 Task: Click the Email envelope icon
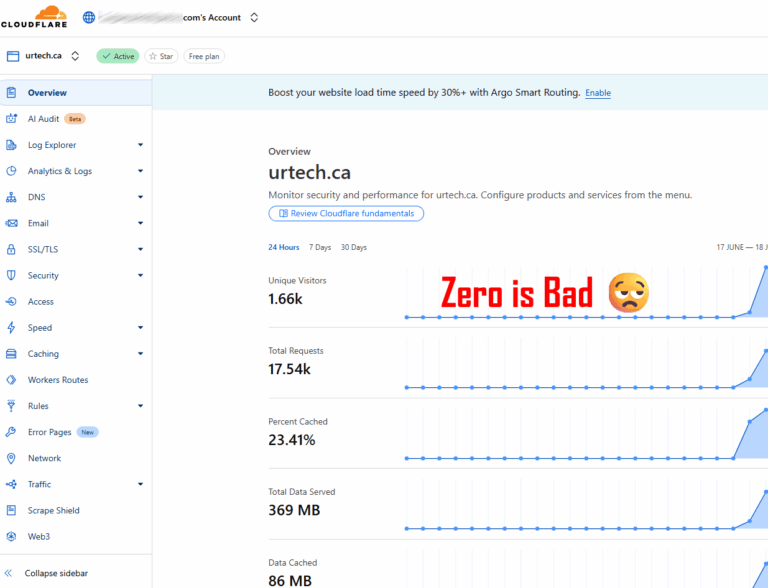coord(11,223)
